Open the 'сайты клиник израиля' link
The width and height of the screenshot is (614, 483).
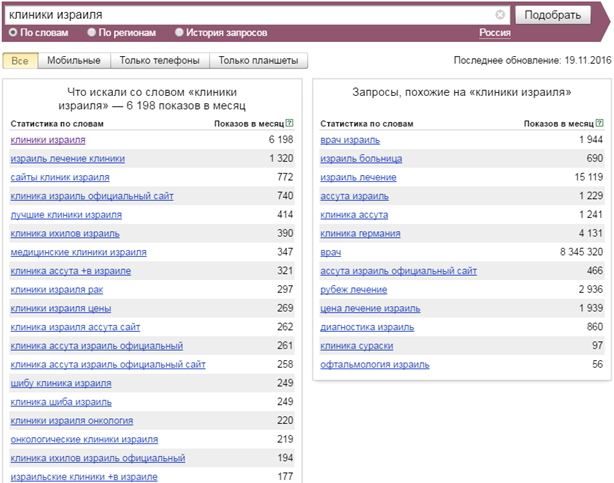(60, 177)
